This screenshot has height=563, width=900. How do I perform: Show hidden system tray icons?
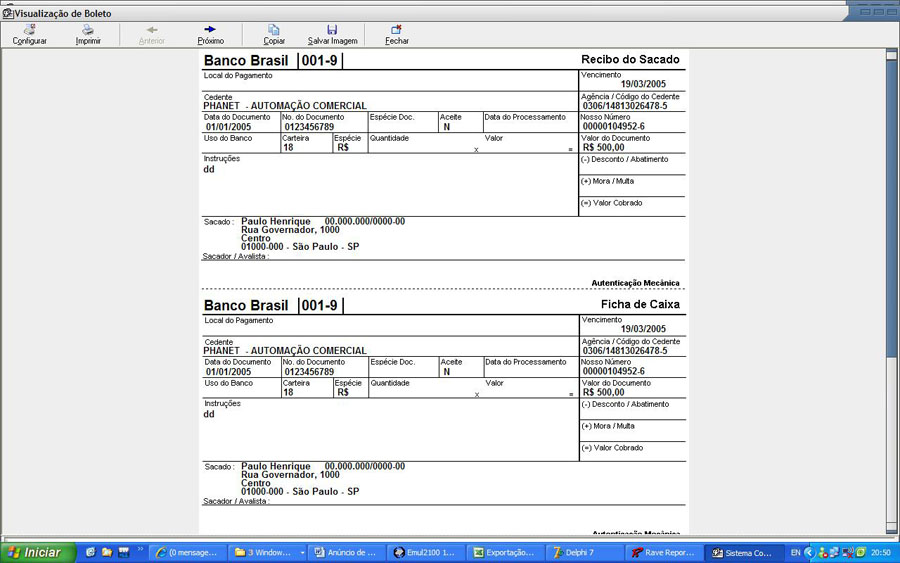[808, 552]
